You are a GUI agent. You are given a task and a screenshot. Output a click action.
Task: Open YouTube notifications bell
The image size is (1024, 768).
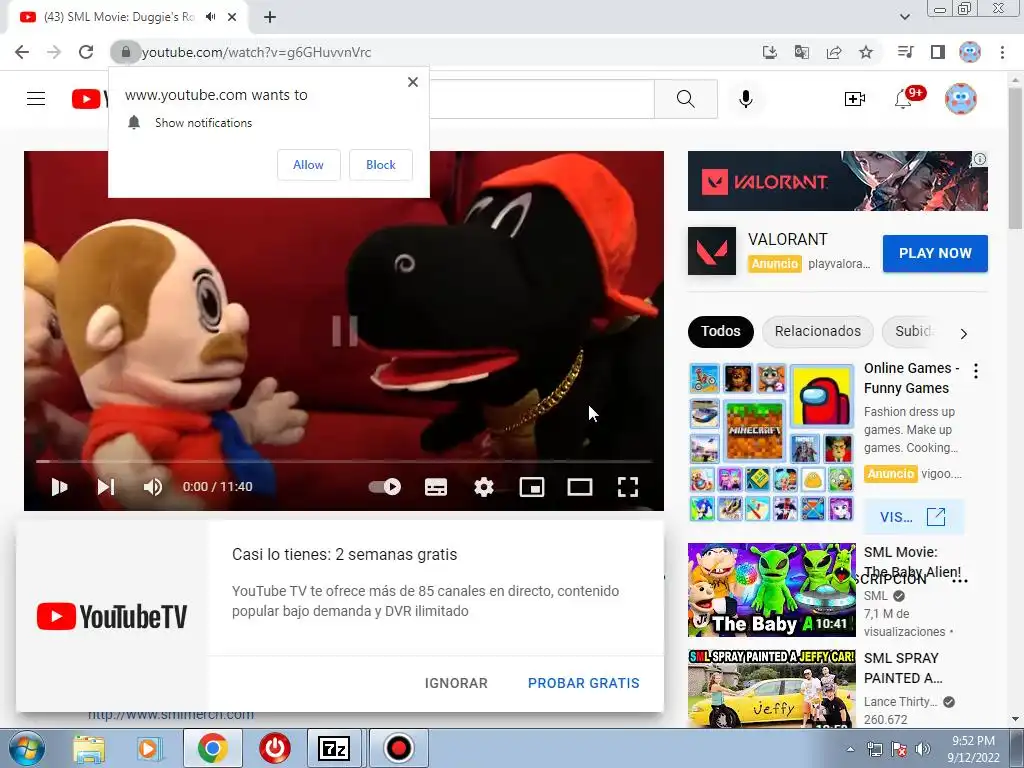pos(904,99)
